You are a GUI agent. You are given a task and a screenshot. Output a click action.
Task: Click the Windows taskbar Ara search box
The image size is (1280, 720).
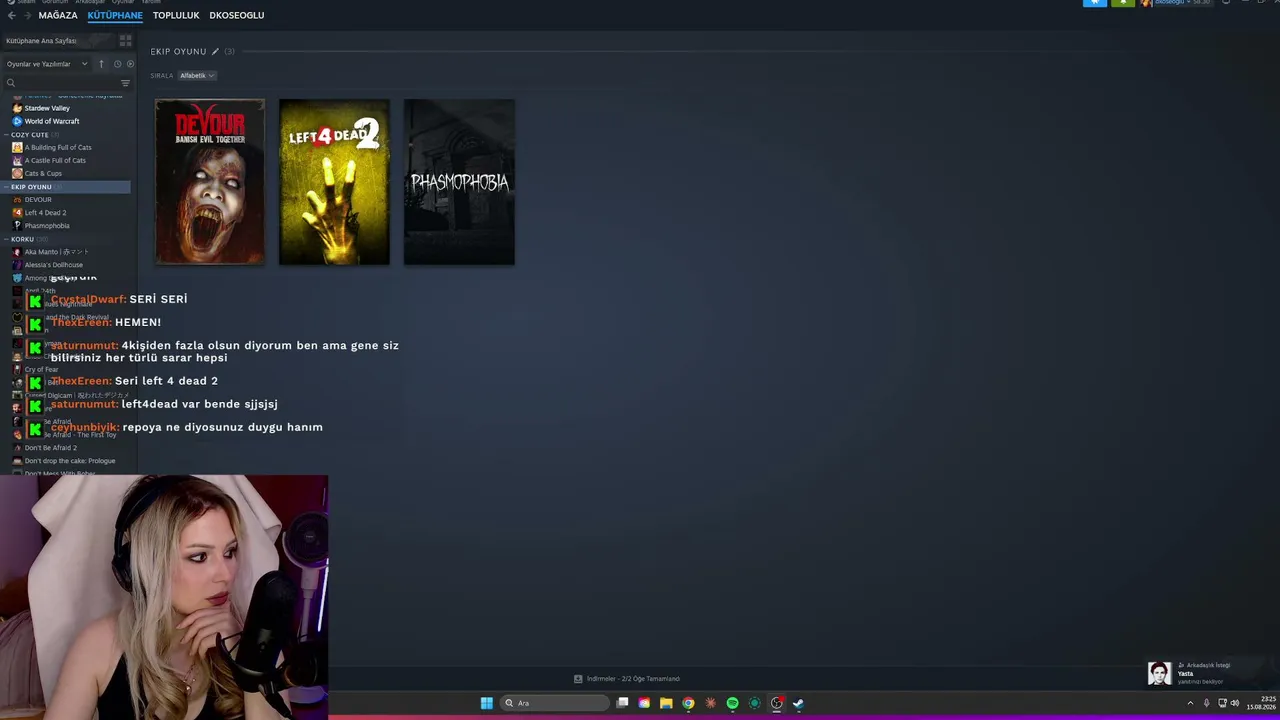(x=555, y=703)
